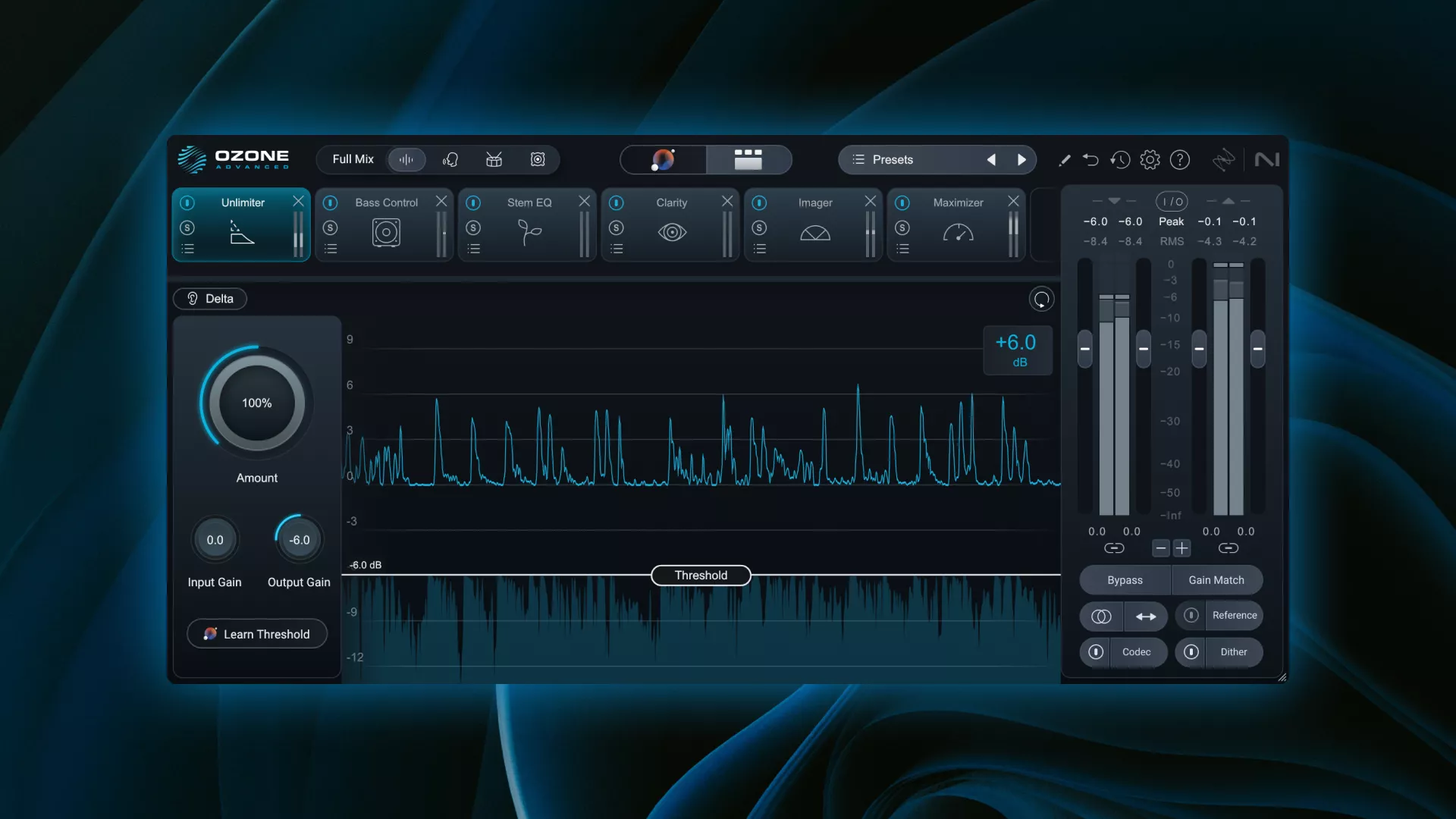This screenshot has height=819, width=1456.
Task: Select the Bass Control module header
Action: click(x=386, y=202)
